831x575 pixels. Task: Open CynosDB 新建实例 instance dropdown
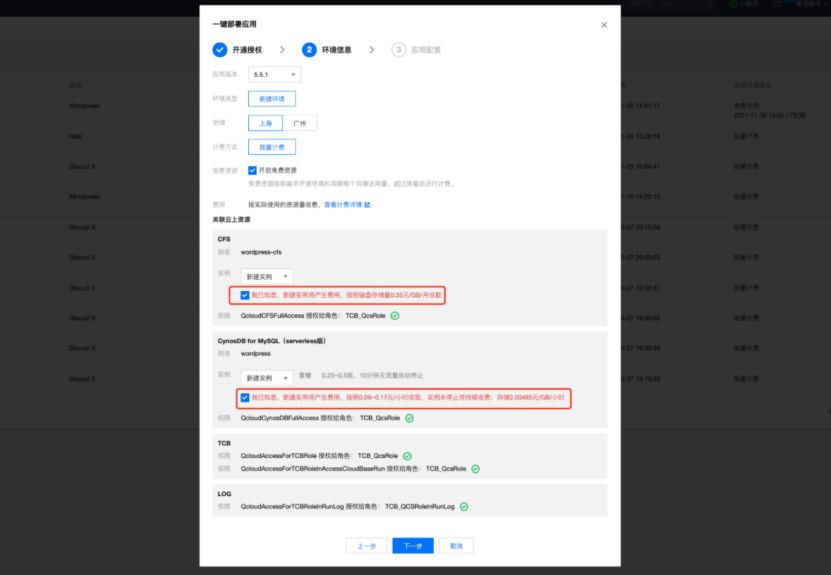click(x=267, y=378)
